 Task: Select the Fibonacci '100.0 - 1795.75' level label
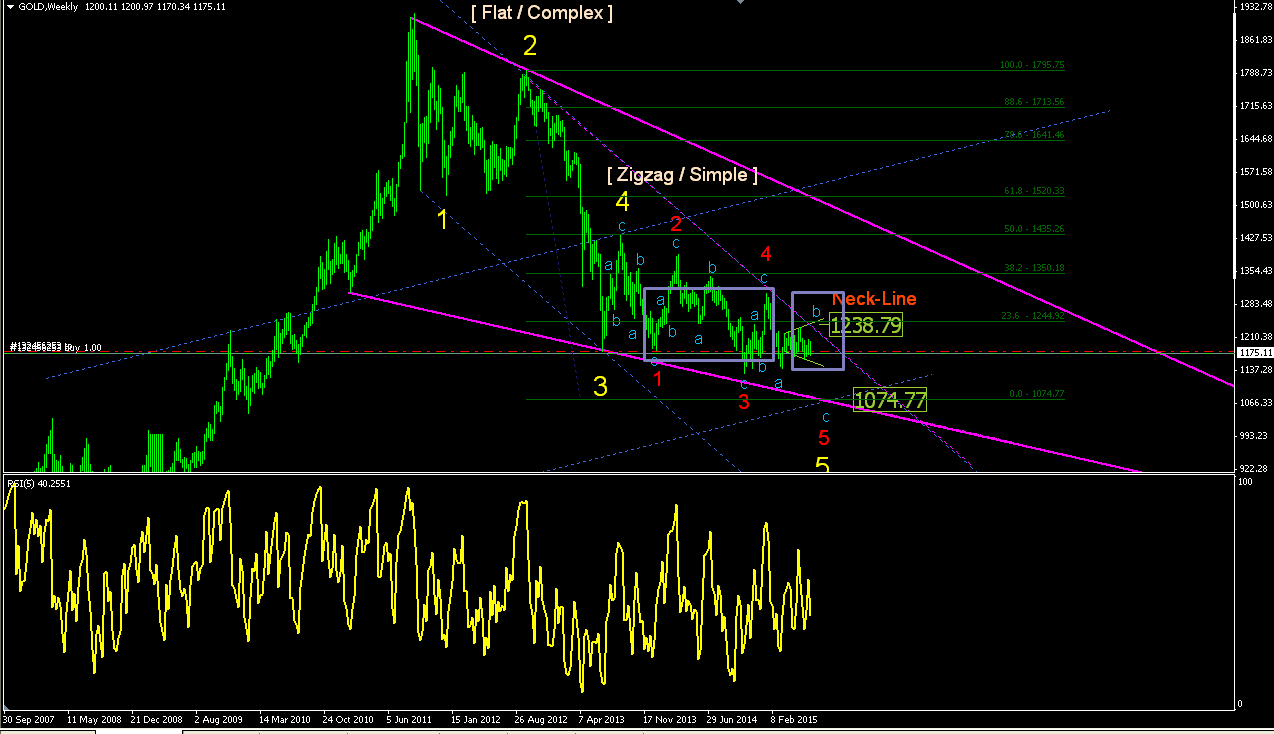1032,65
